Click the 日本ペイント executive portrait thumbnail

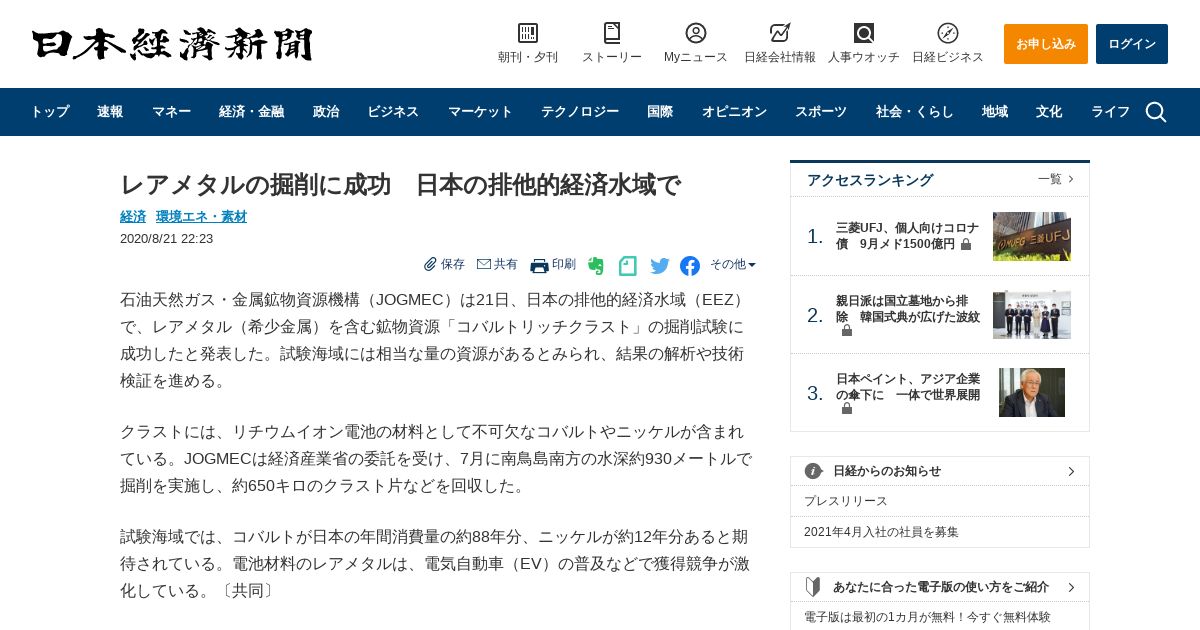point(1032,392)
